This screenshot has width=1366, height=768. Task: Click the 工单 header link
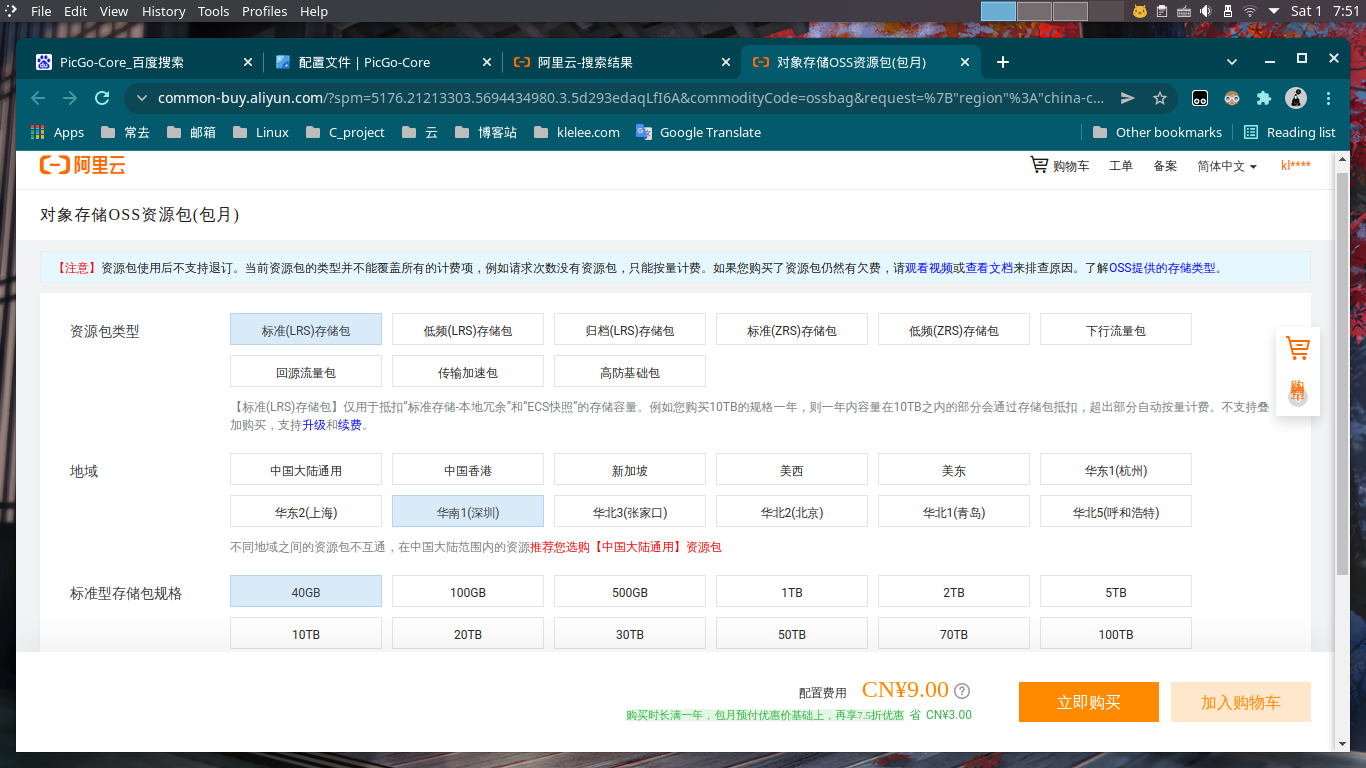pos(1121,165)
